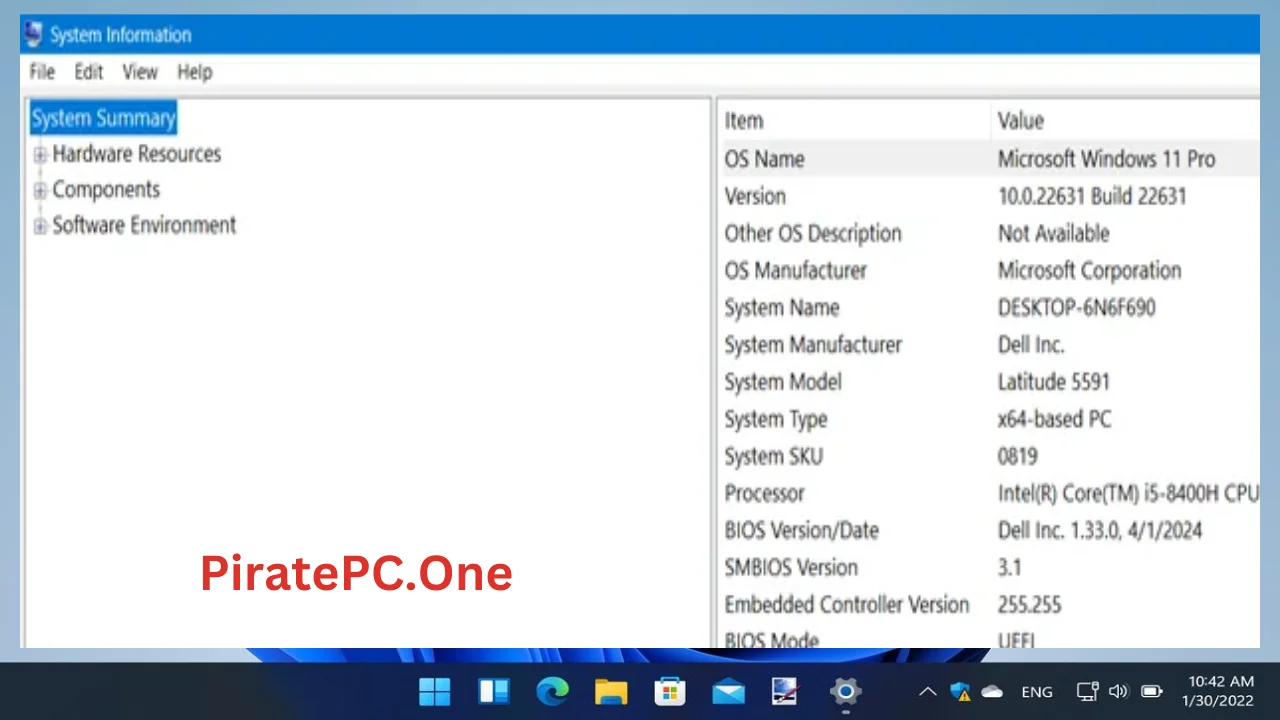Select the System Manufacturer row

(989, 344)
